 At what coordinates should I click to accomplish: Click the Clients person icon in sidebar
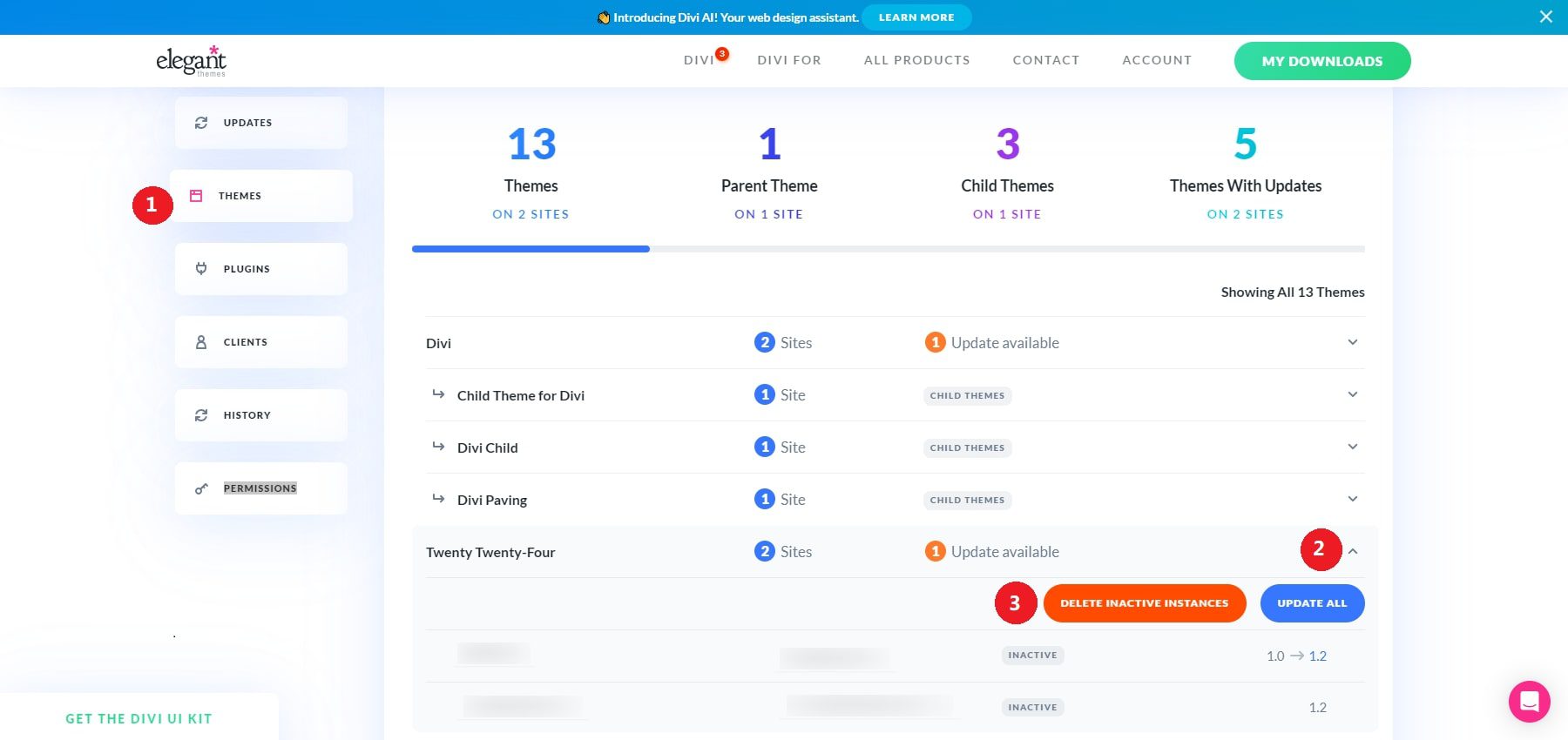pyautogui.click(x=201, y=342)
